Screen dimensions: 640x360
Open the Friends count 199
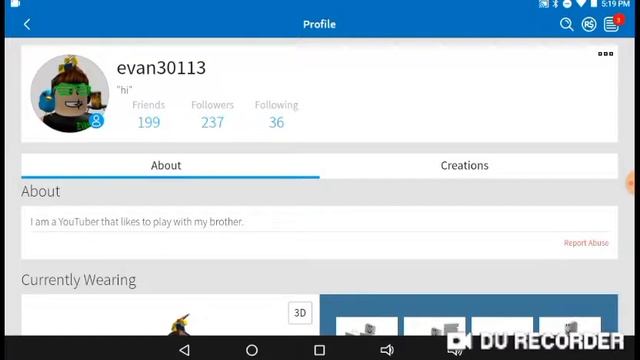click(149, 122)
